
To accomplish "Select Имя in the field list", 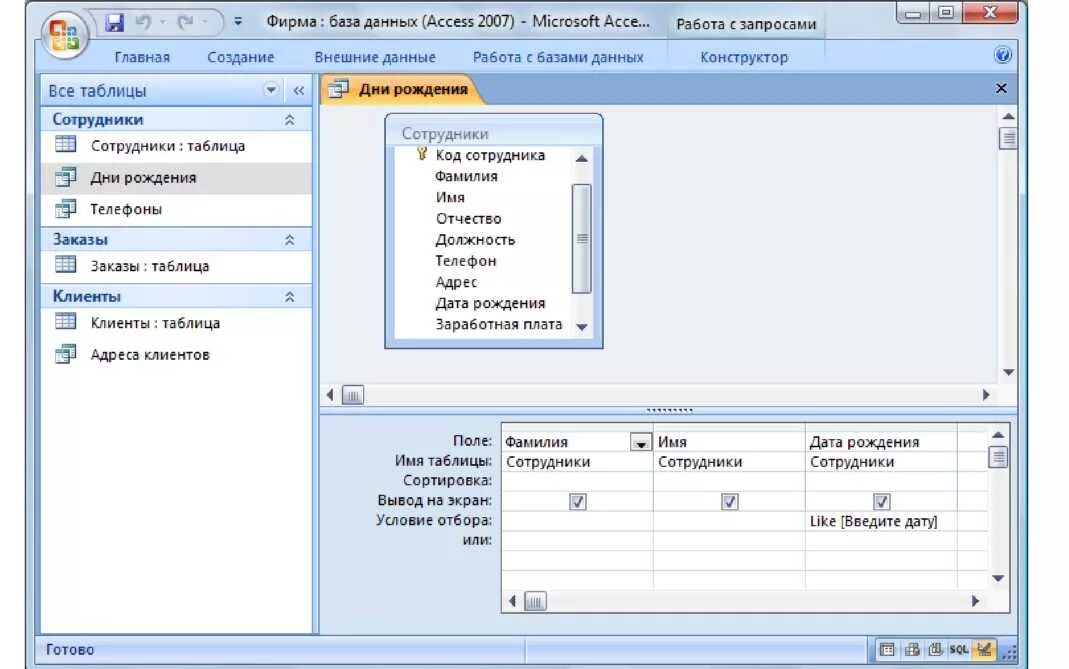I will coord(450,198).
